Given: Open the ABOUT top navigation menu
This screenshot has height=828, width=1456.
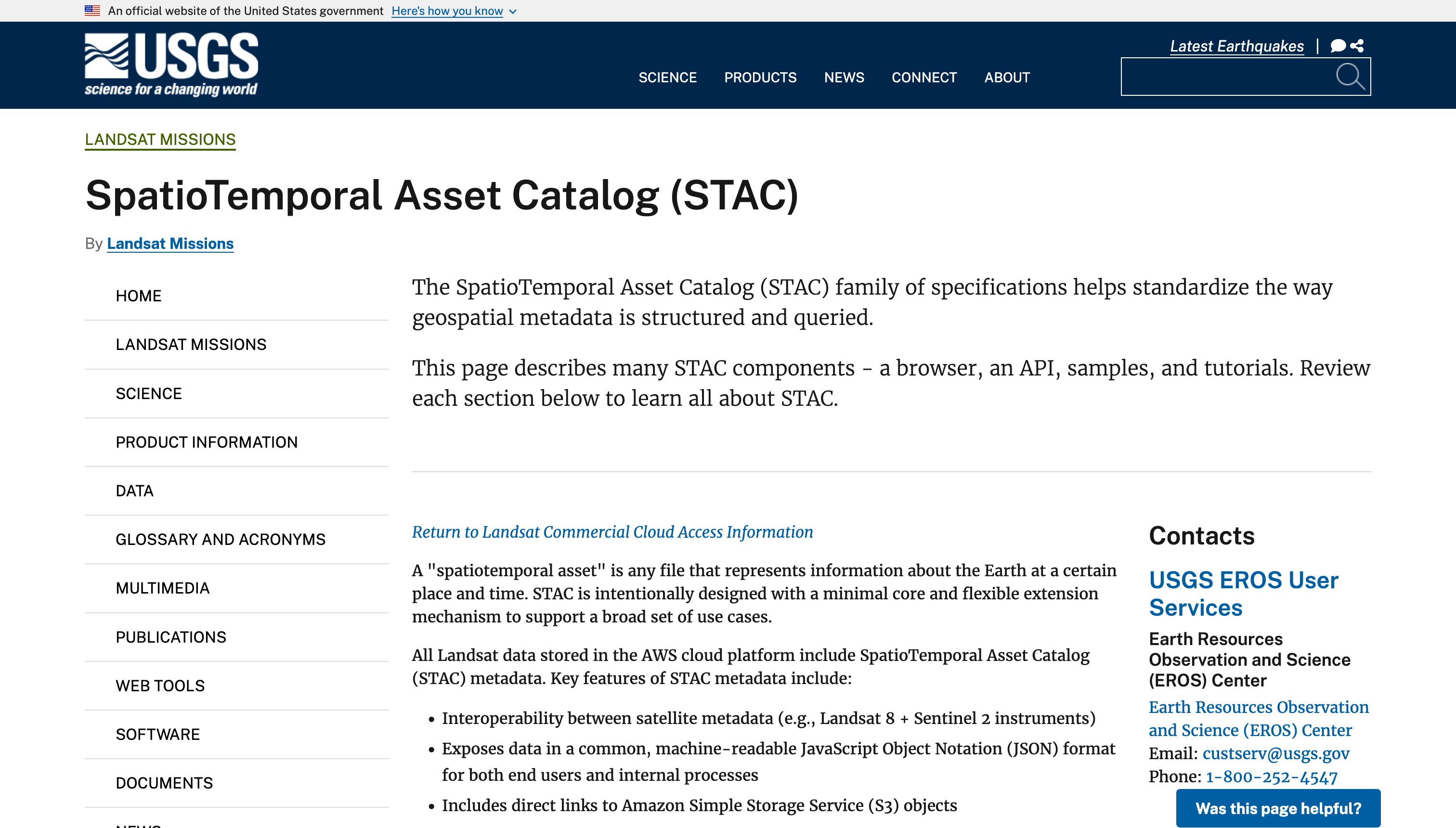Looking at the screenshot, I should coord(1007,78).
